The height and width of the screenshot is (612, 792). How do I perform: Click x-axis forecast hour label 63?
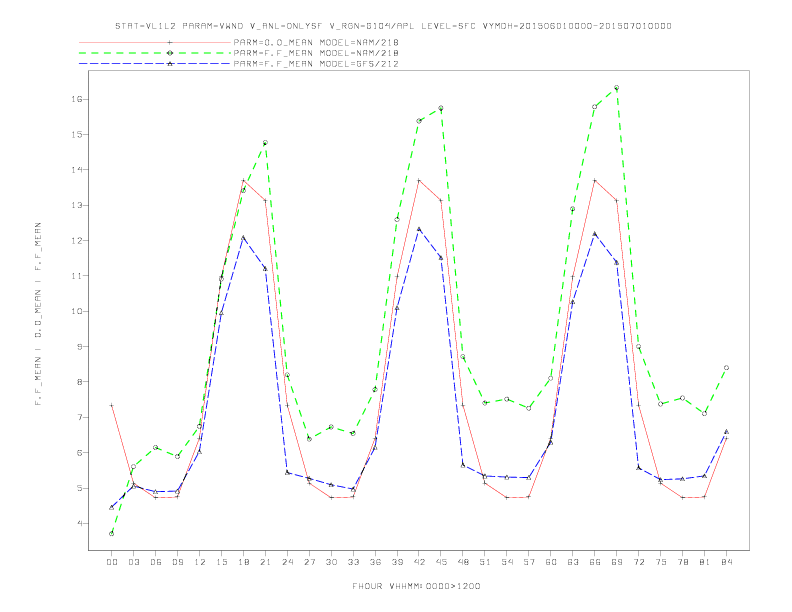[573, 562]
